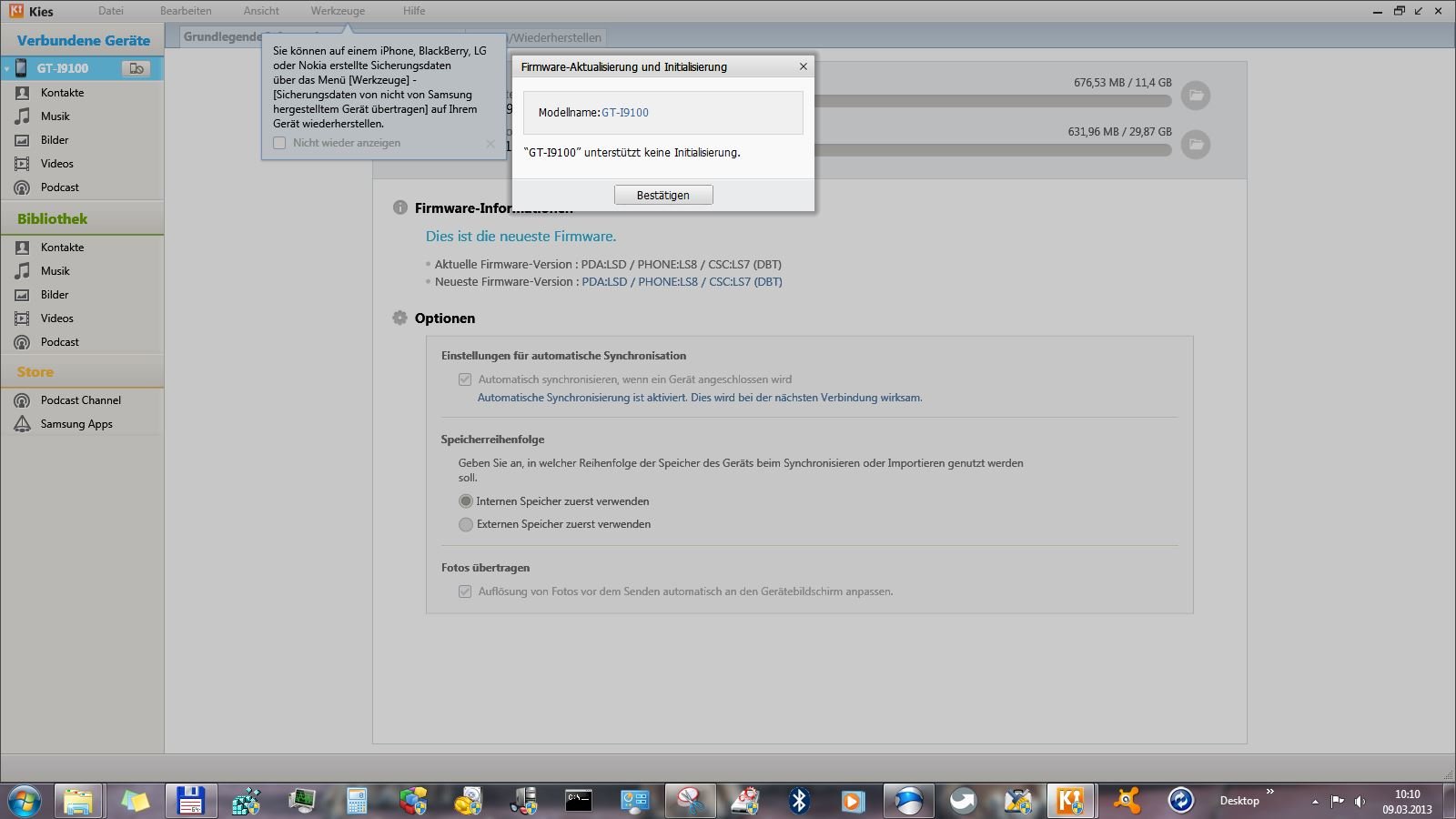The width and height of the screenshot is (1456, 819).
Task: Open the Datei menu
Action: 111,11
